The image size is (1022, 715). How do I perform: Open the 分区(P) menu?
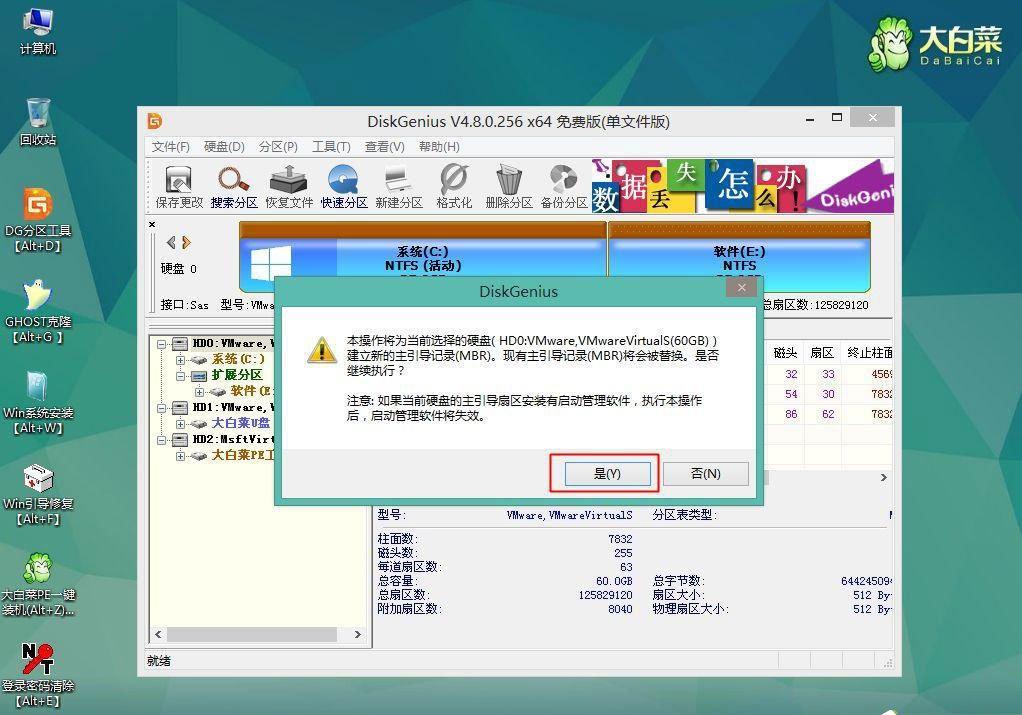(278, 147)
